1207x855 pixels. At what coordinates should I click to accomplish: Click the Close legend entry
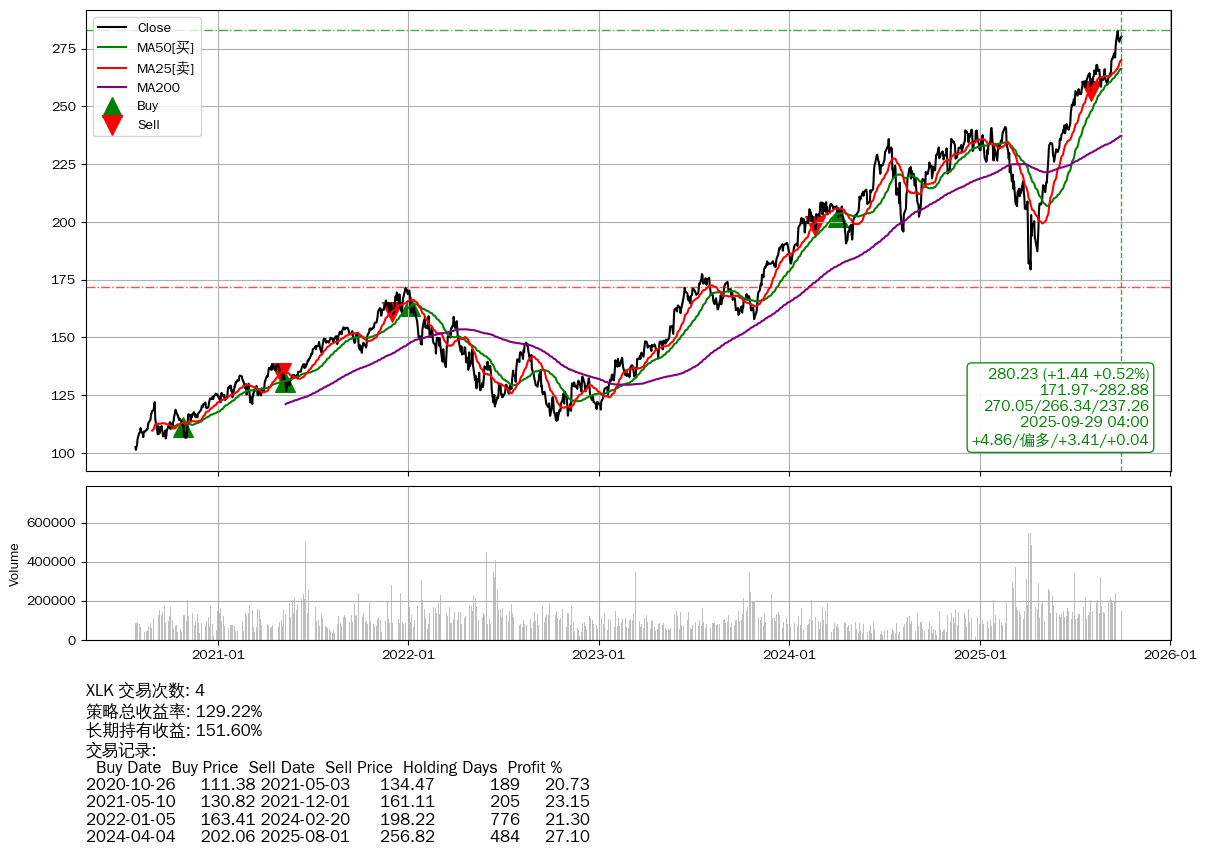pos(154,28)
